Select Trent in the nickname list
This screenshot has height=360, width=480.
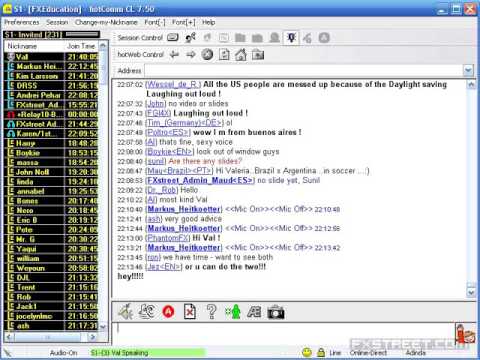point(52,287)
